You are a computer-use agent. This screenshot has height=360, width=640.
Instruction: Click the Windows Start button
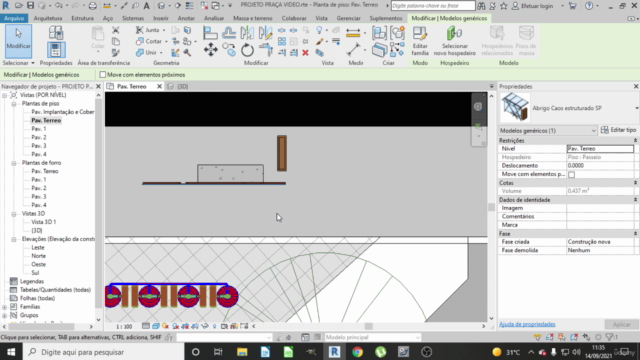(11, 352)
